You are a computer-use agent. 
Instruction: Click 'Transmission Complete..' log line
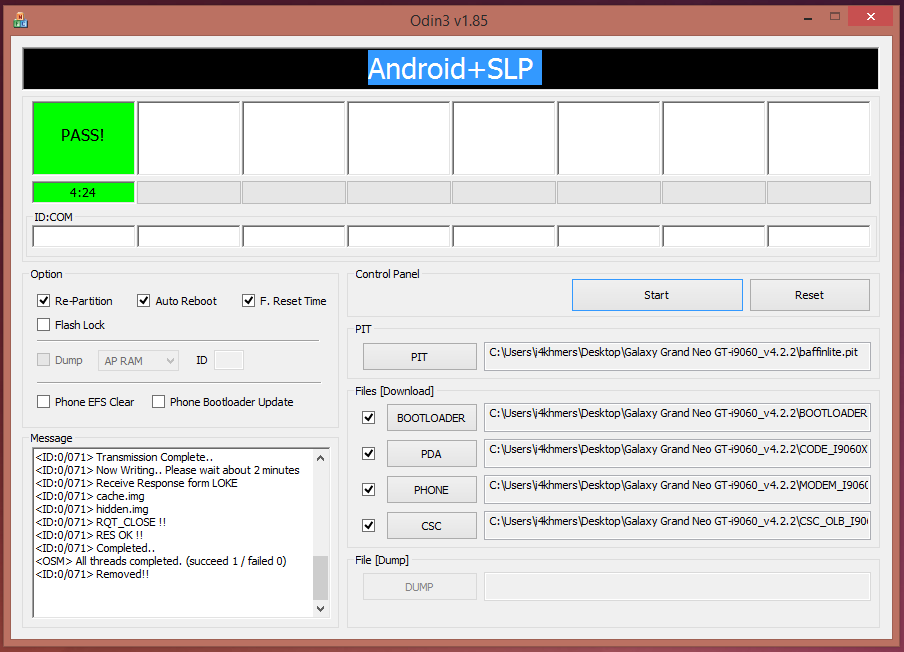(x=125, y=457)
